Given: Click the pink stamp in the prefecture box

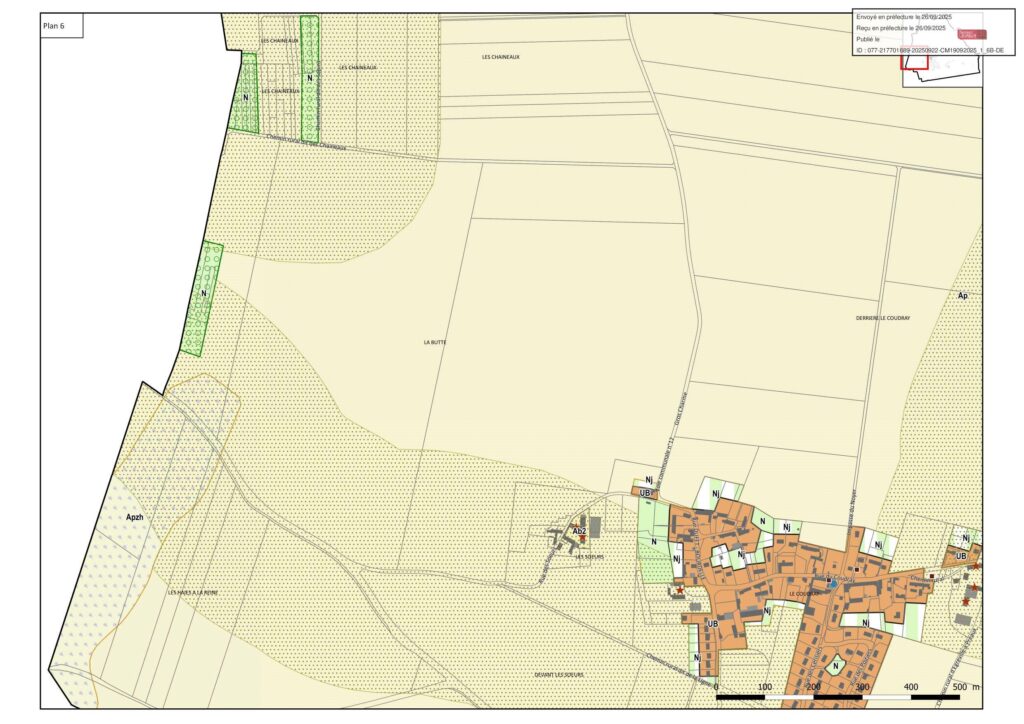Looking at the screenshot, I should coord(972,34).
